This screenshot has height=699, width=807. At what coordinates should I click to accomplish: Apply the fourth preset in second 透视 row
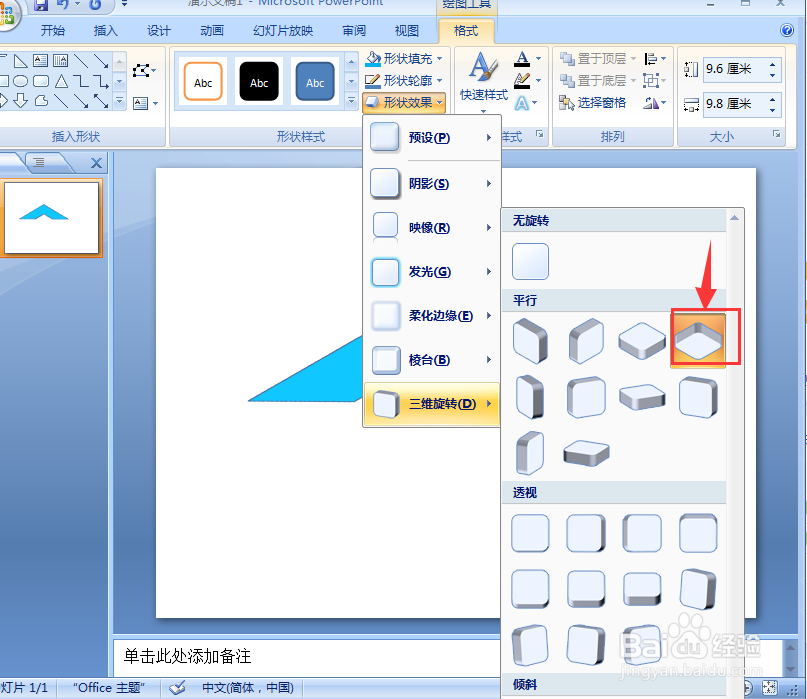(x=698, y=589)
